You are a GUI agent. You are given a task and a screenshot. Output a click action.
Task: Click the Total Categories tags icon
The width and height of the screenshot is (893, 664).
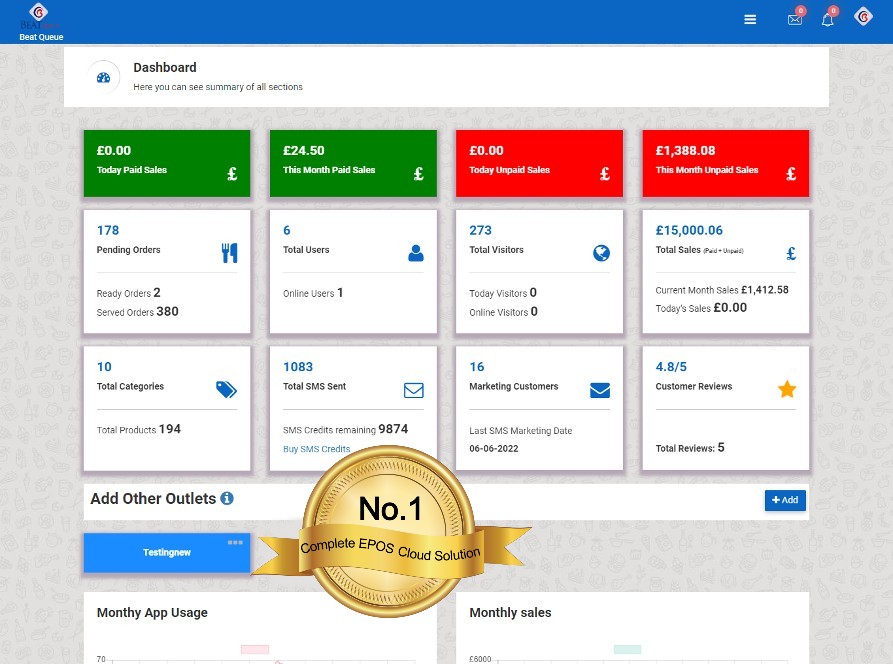[x=226, y=389]
